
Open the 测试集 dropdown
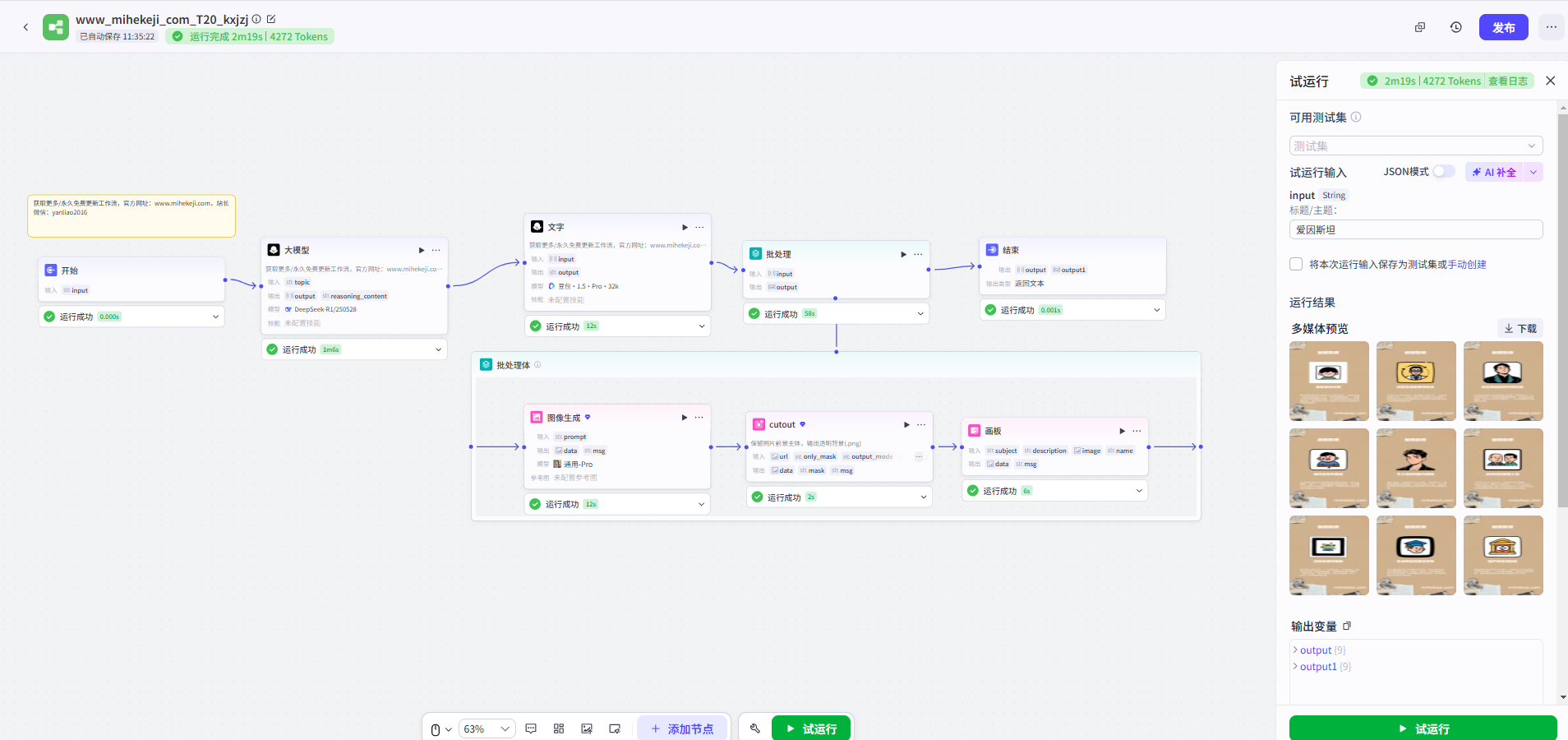point(1415,146)
